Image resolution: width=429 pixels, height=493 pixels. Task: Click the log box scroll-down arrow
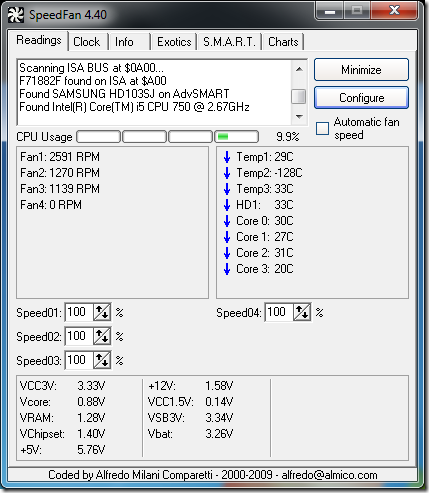299,117
